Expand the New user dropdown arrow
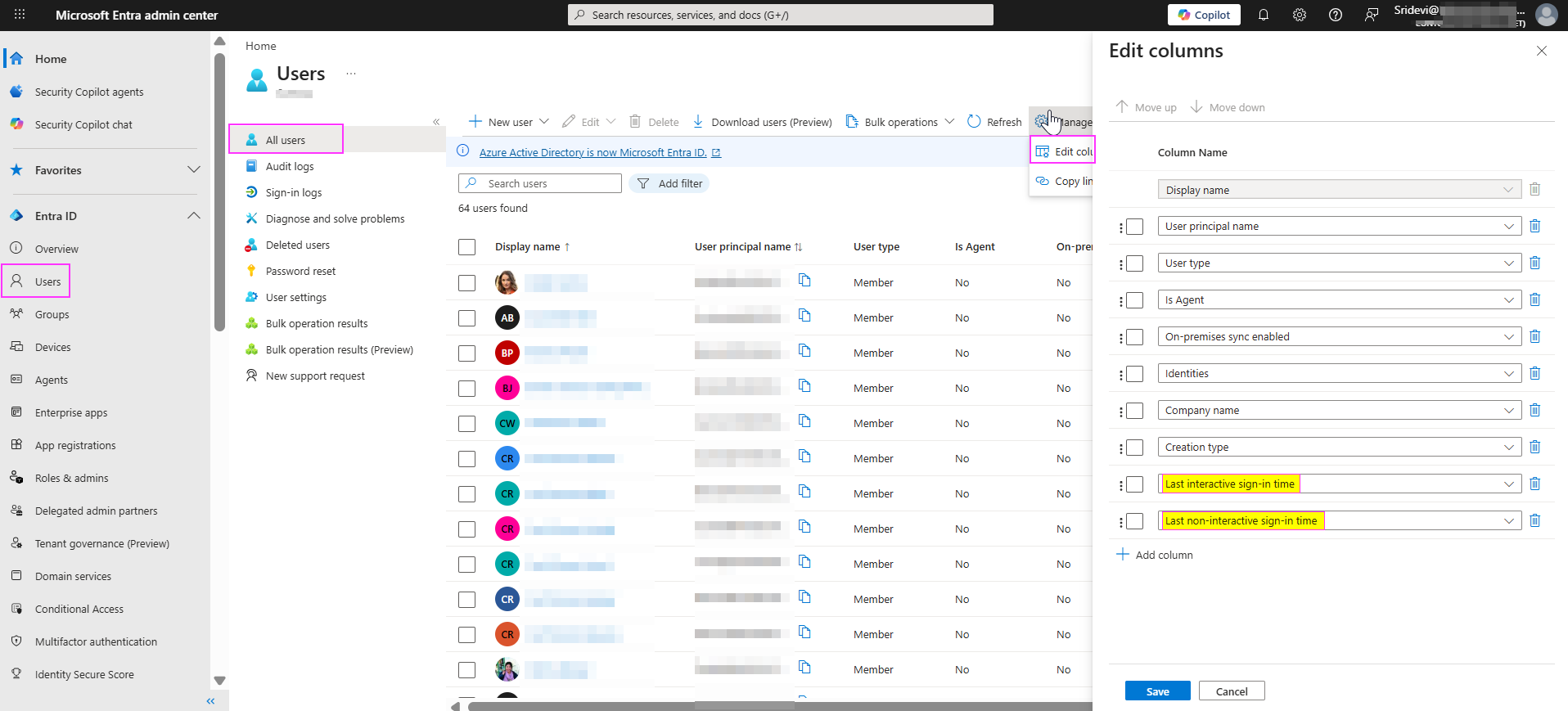 544,122
